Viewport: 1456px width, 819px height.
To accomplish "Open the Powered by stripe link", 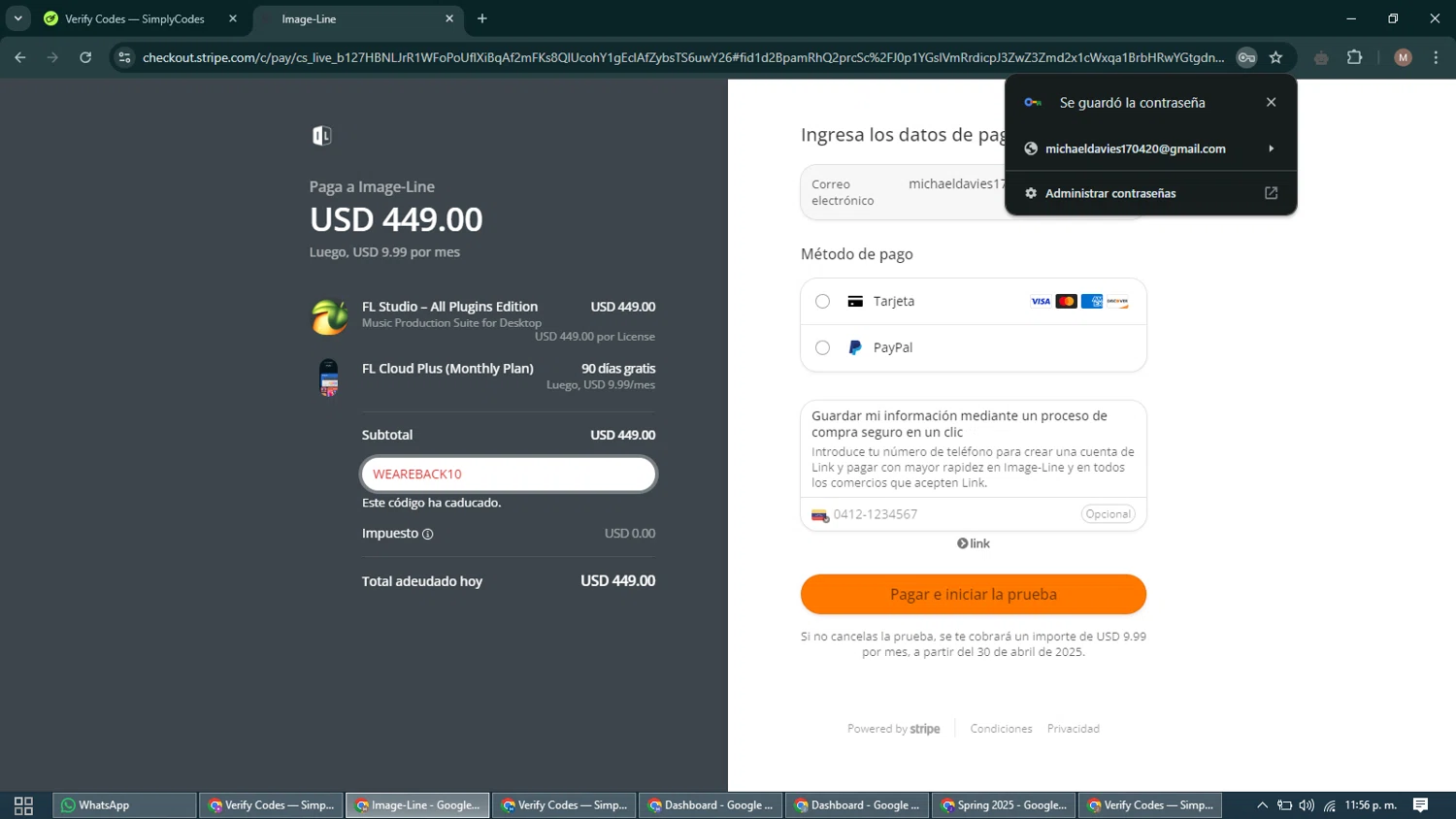I will [x=893, y=729].
